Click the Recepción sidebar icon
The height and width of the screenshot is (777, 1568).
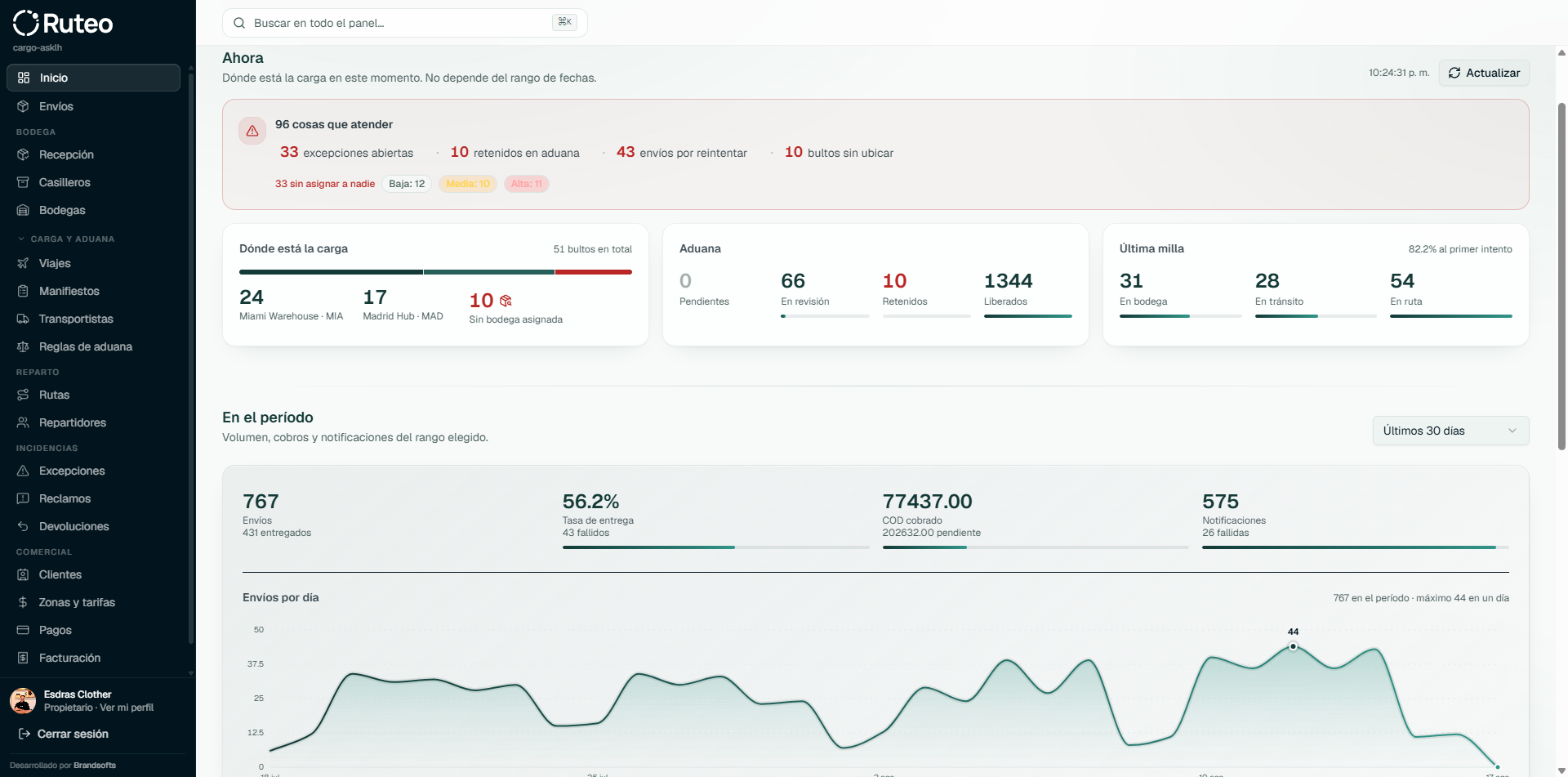click(x=23, y=154)
